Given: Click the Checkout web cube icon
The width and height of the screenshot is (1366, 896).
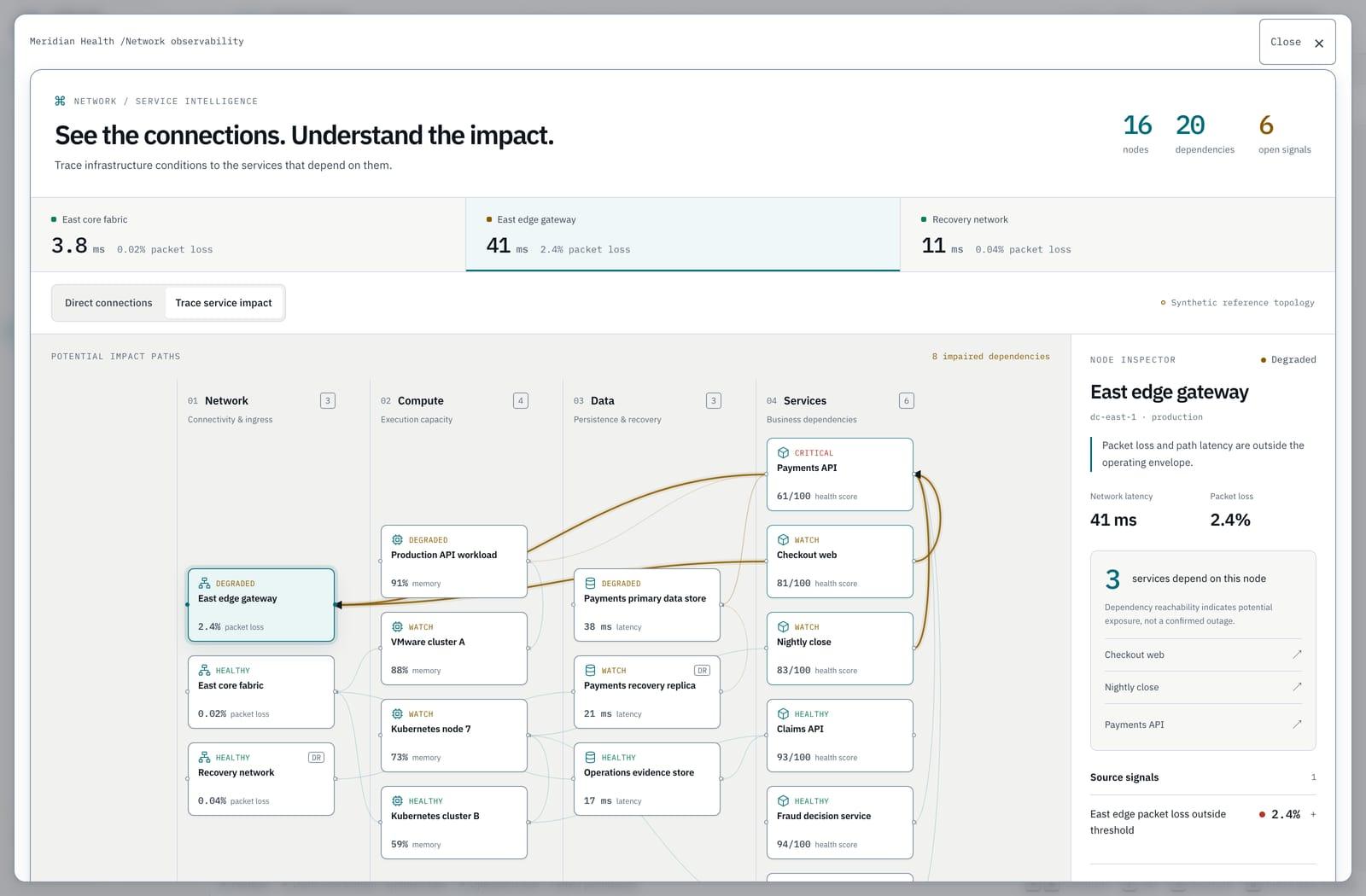Looking at the screenshot, I should click(x=783, y=540).
